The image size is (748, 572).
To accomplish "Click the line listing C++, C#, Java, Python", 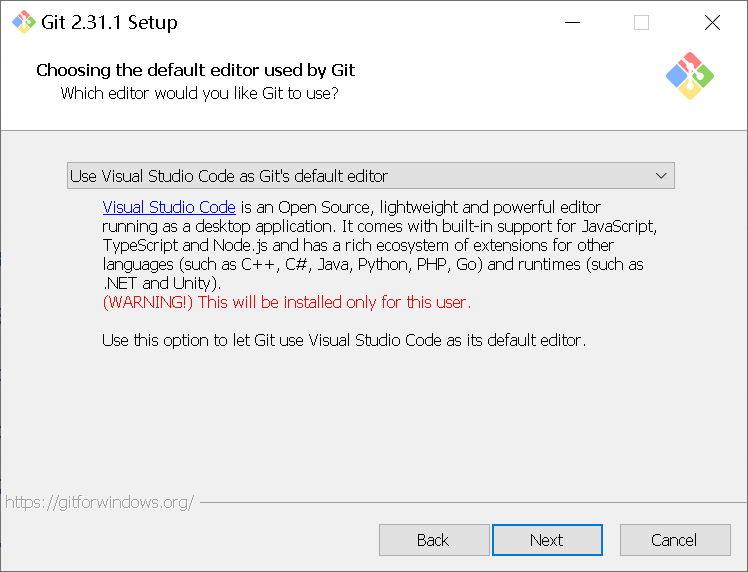I will click(x=373, y=264).
